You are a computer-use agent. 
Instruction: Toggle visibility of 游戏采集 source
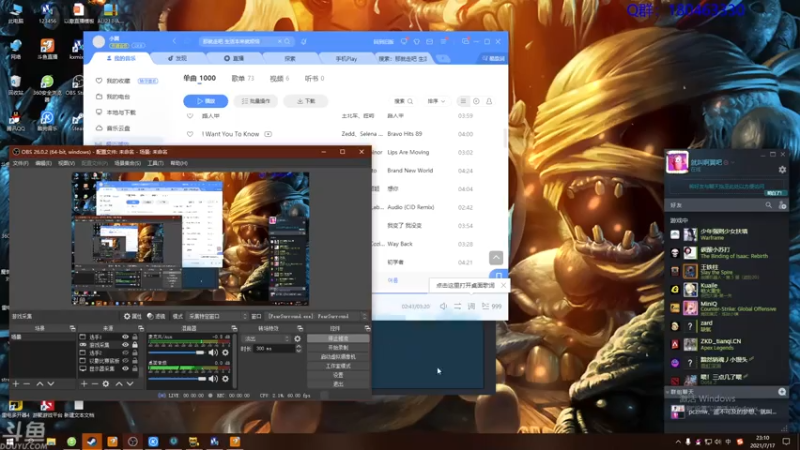tap(125, 345)
